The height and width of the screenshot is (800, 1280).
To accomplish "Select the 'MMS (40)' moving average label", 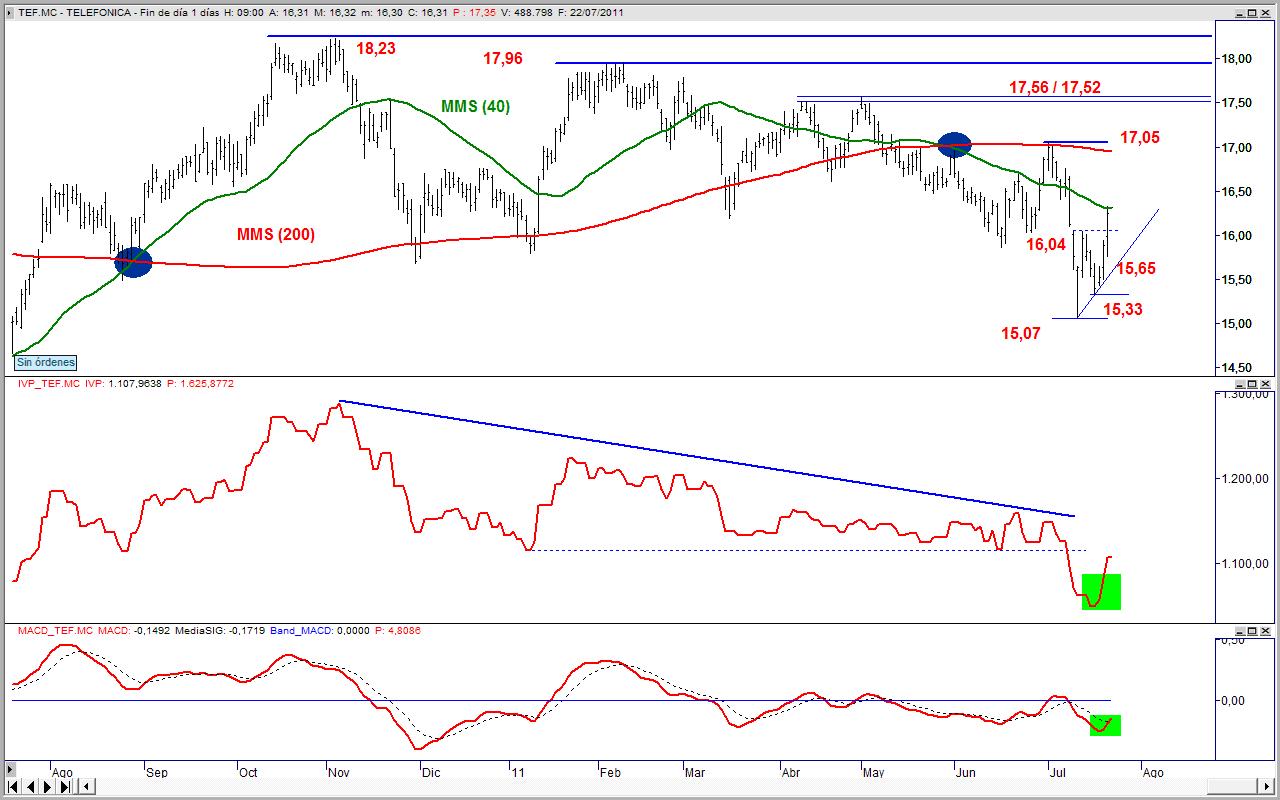I will [475, 106].
